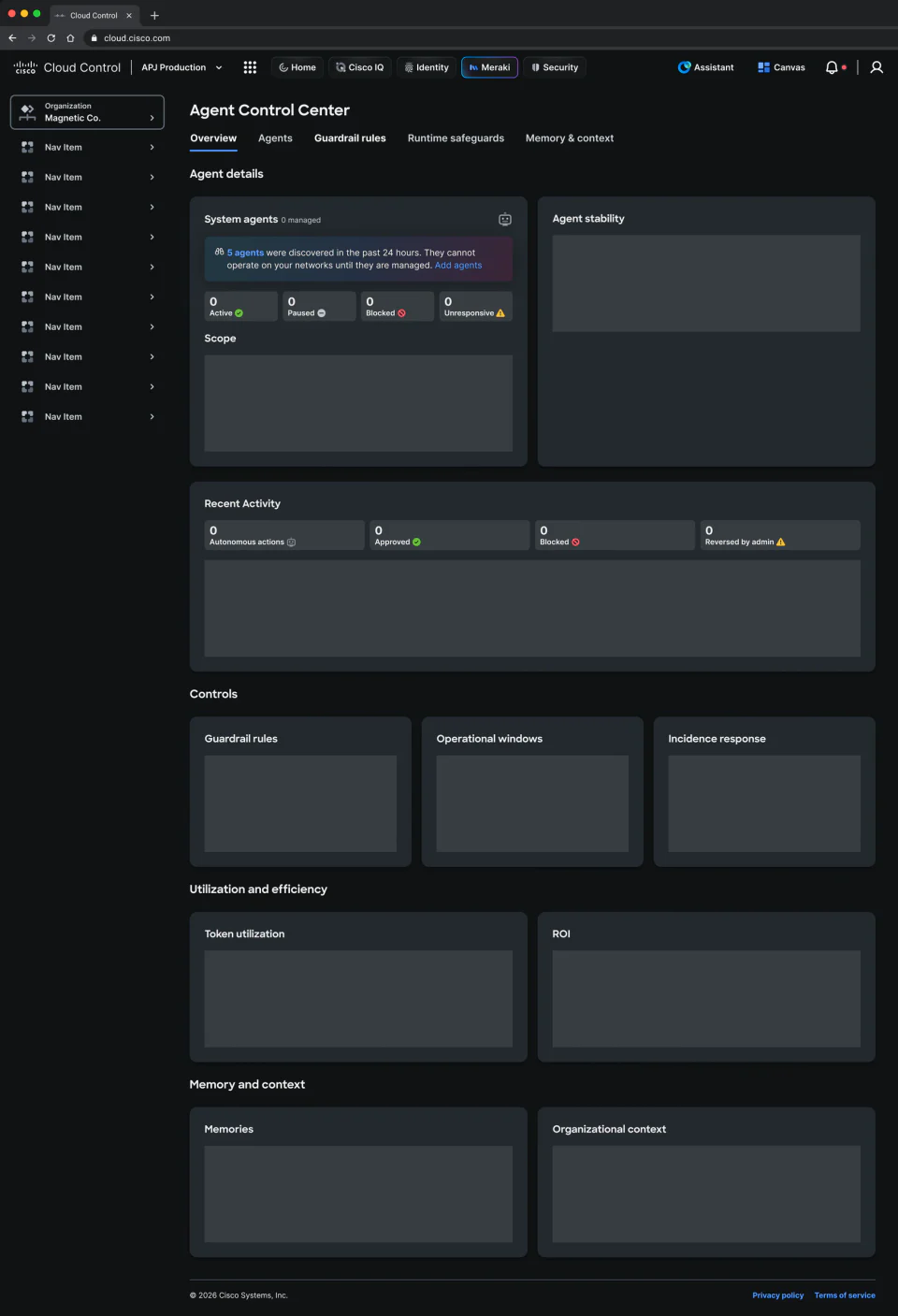This screenshot has width=898, height=1316.
Task: Open a new browser tab with plus
Action: coord(154,15)
